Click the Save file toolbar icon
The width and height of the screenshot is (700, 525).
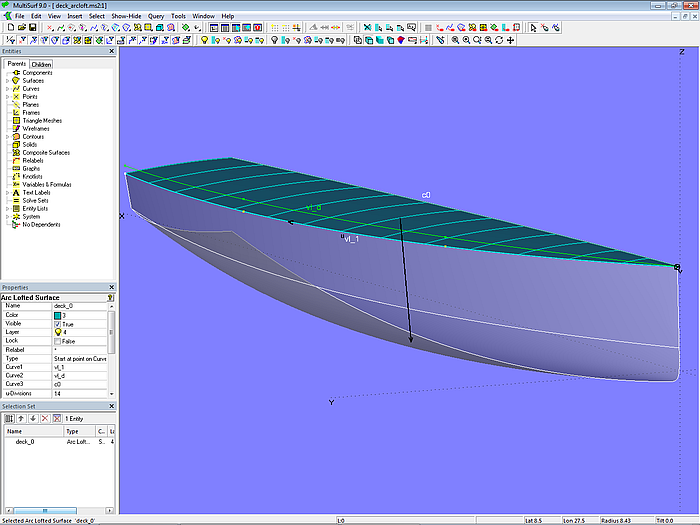point(33,28)
